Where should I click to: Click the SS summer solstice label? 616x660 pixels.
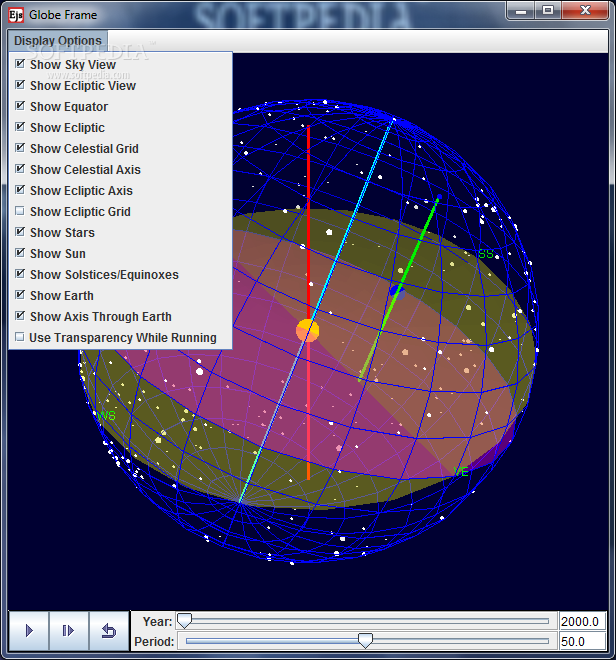[485, 254]
